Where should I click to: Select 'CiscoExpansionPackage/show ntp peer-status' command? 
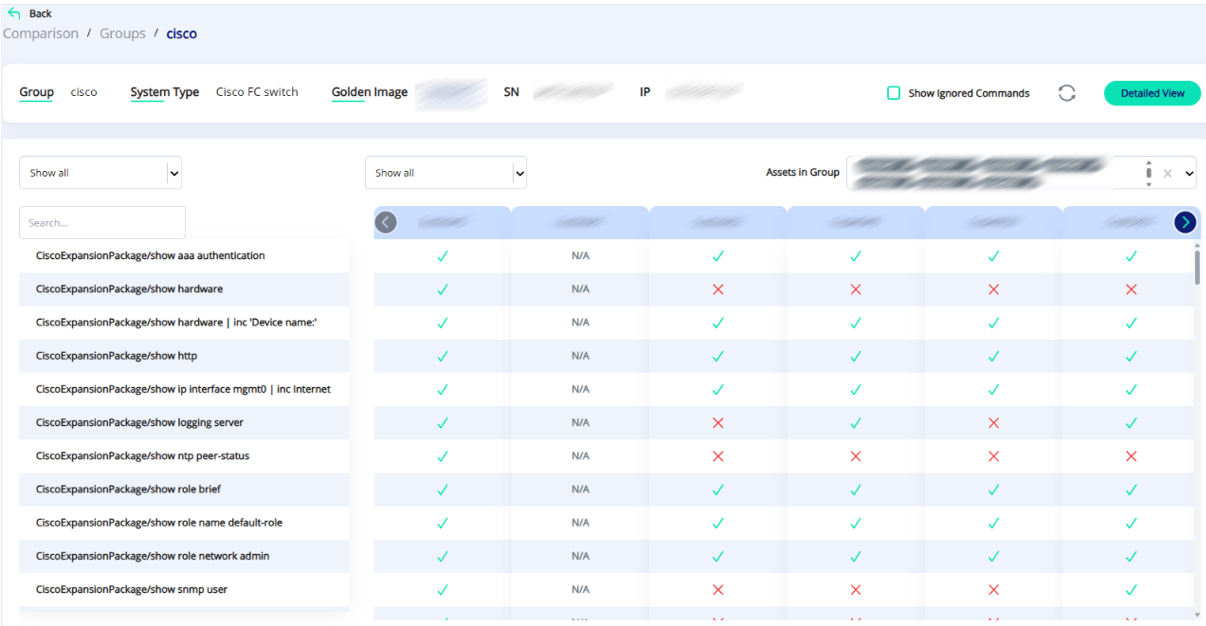tap(184, 456)
